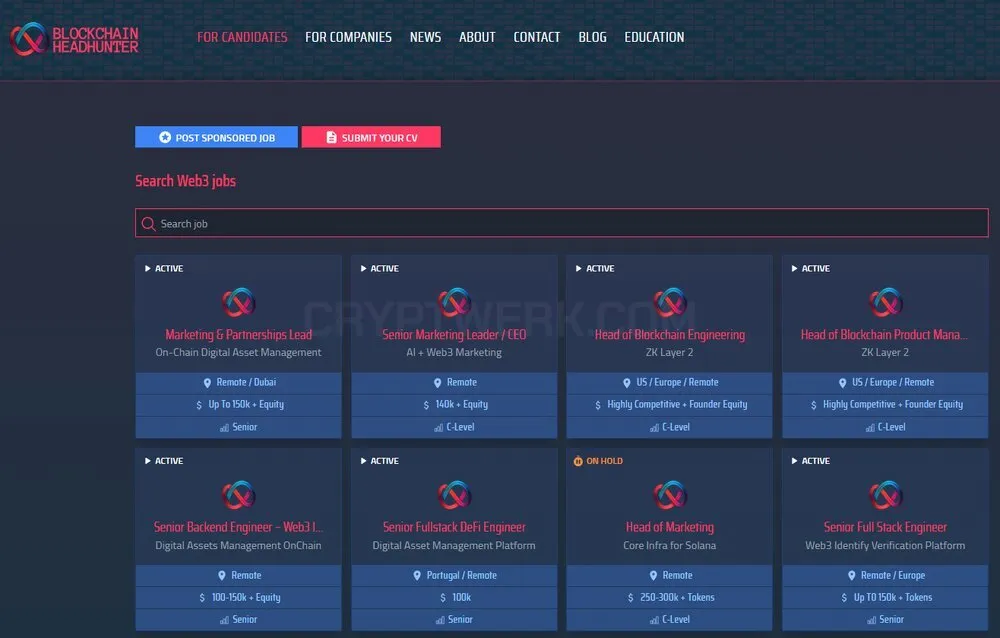Click 'On-Chain Digital Asset Management' subtitle

239,353
